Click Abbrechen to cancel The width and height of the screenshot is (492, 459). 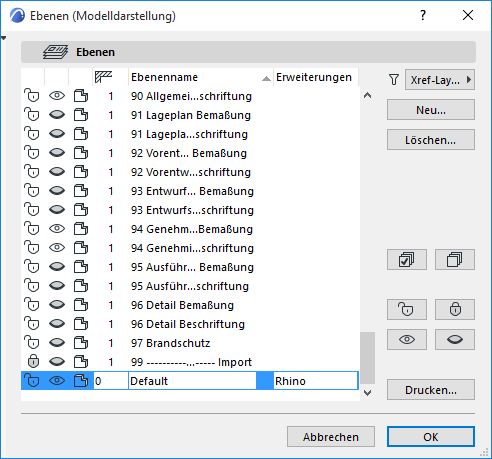click(x=331, y=437)
